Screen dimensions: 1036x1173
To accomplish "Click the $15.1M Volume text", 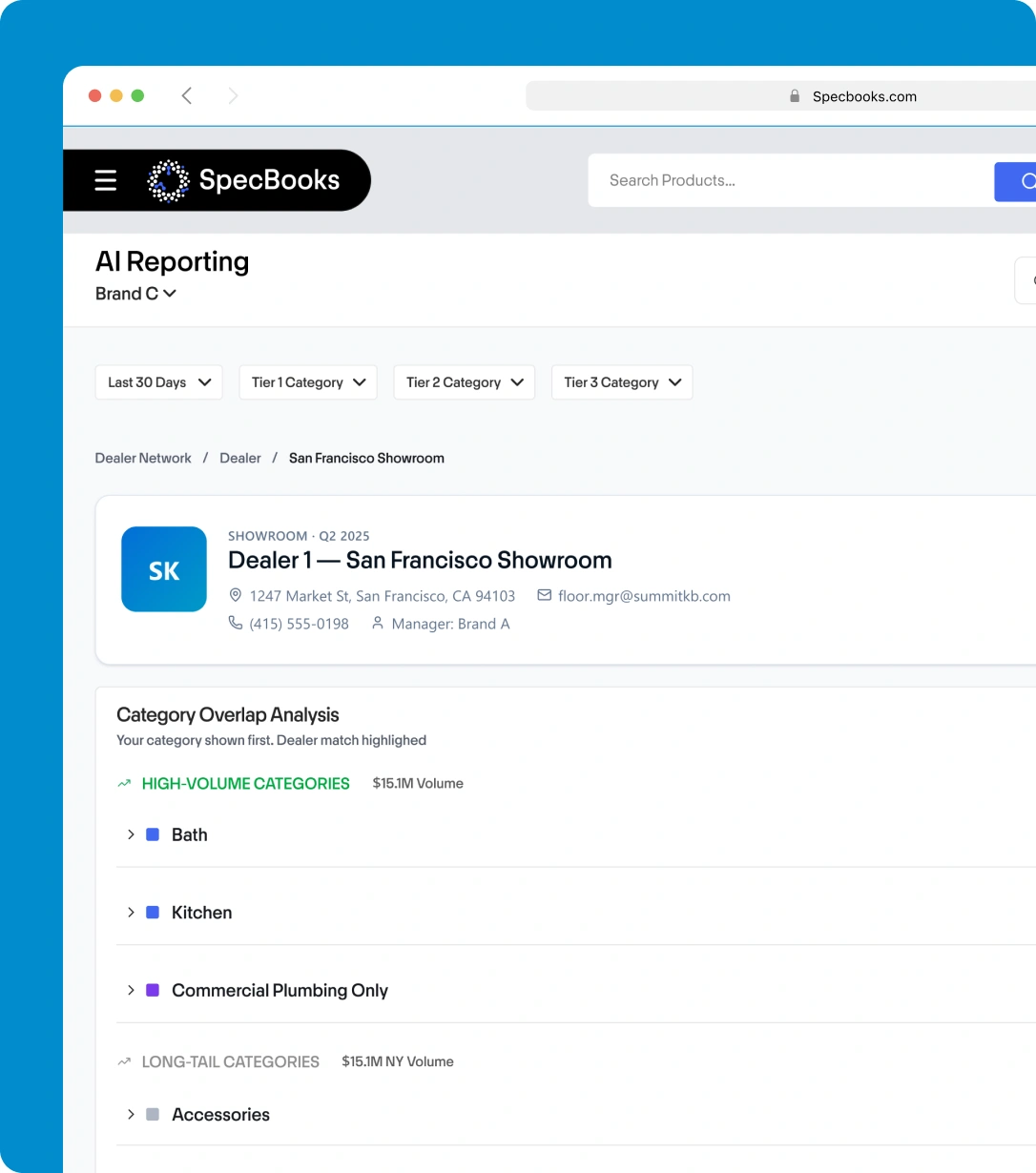I will (418, 784).
